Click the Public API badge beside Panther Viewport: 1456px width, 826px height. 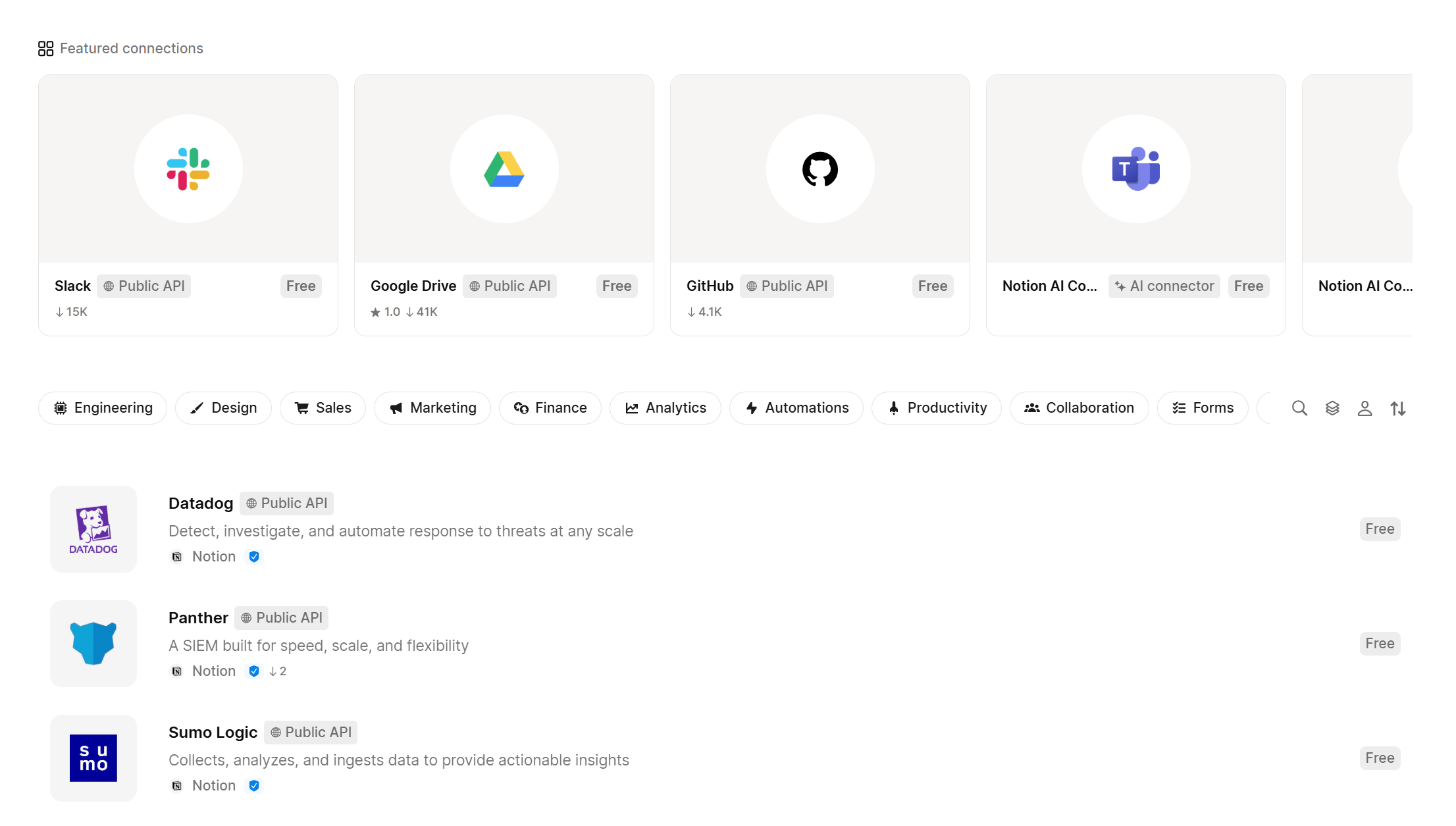tap(282, 618)
